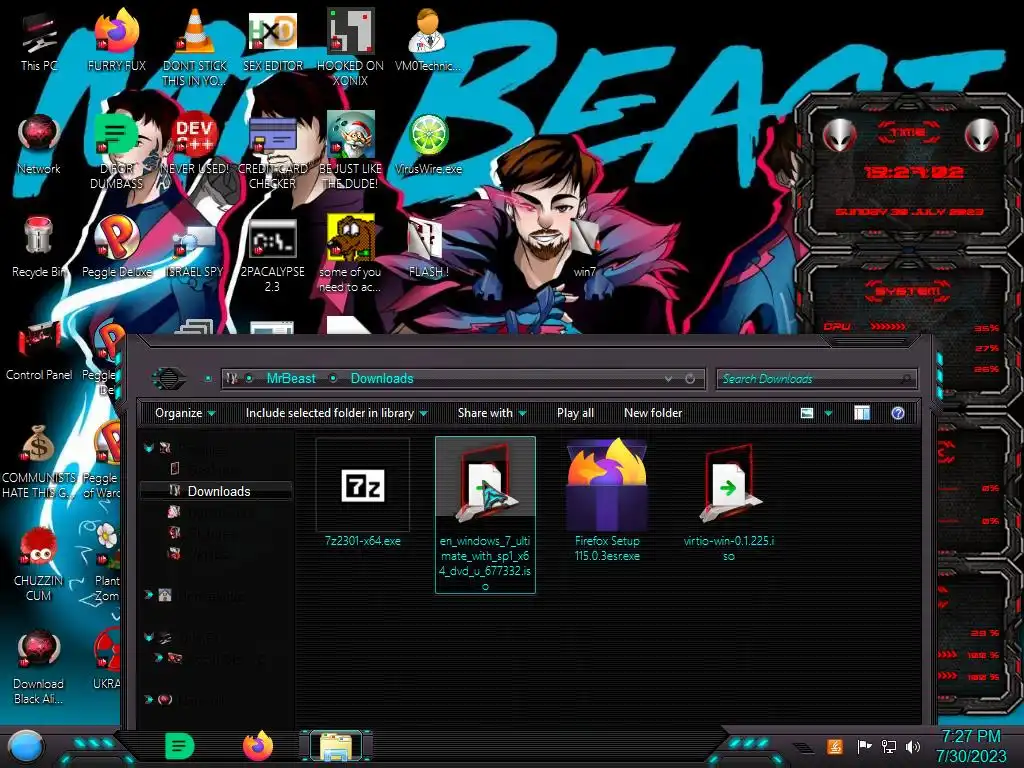This screenshot has height=768, width=1024.
Task: Open the VLC cone shortcut on desktop
Action: pos(195,46)
